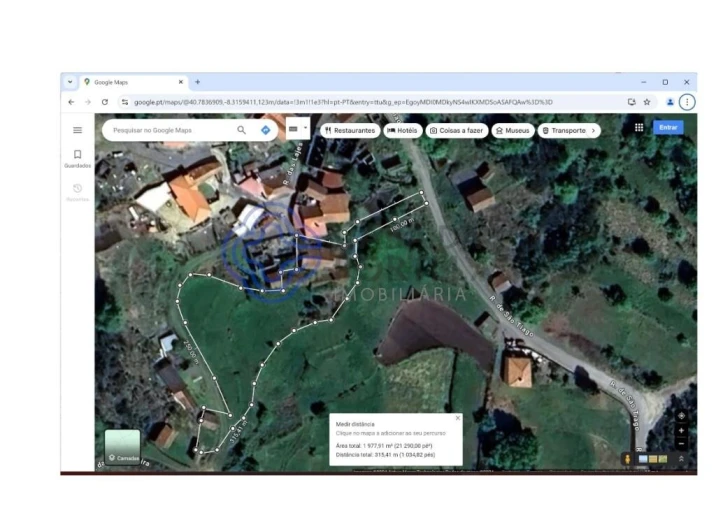
Task: Bookmark this page with the star icon
Action: 647,102
